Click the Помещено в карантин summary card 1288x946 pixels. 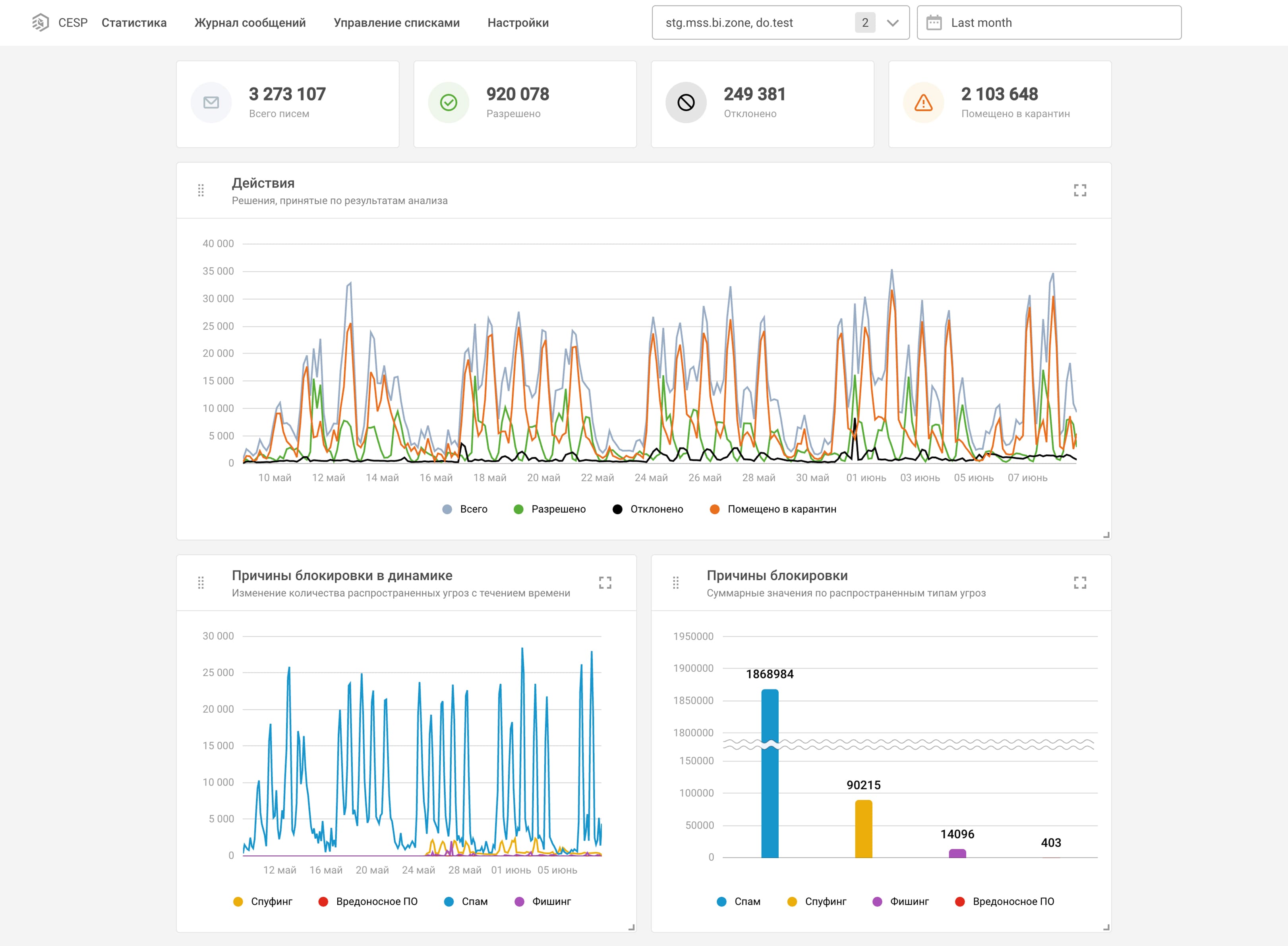1000,104
